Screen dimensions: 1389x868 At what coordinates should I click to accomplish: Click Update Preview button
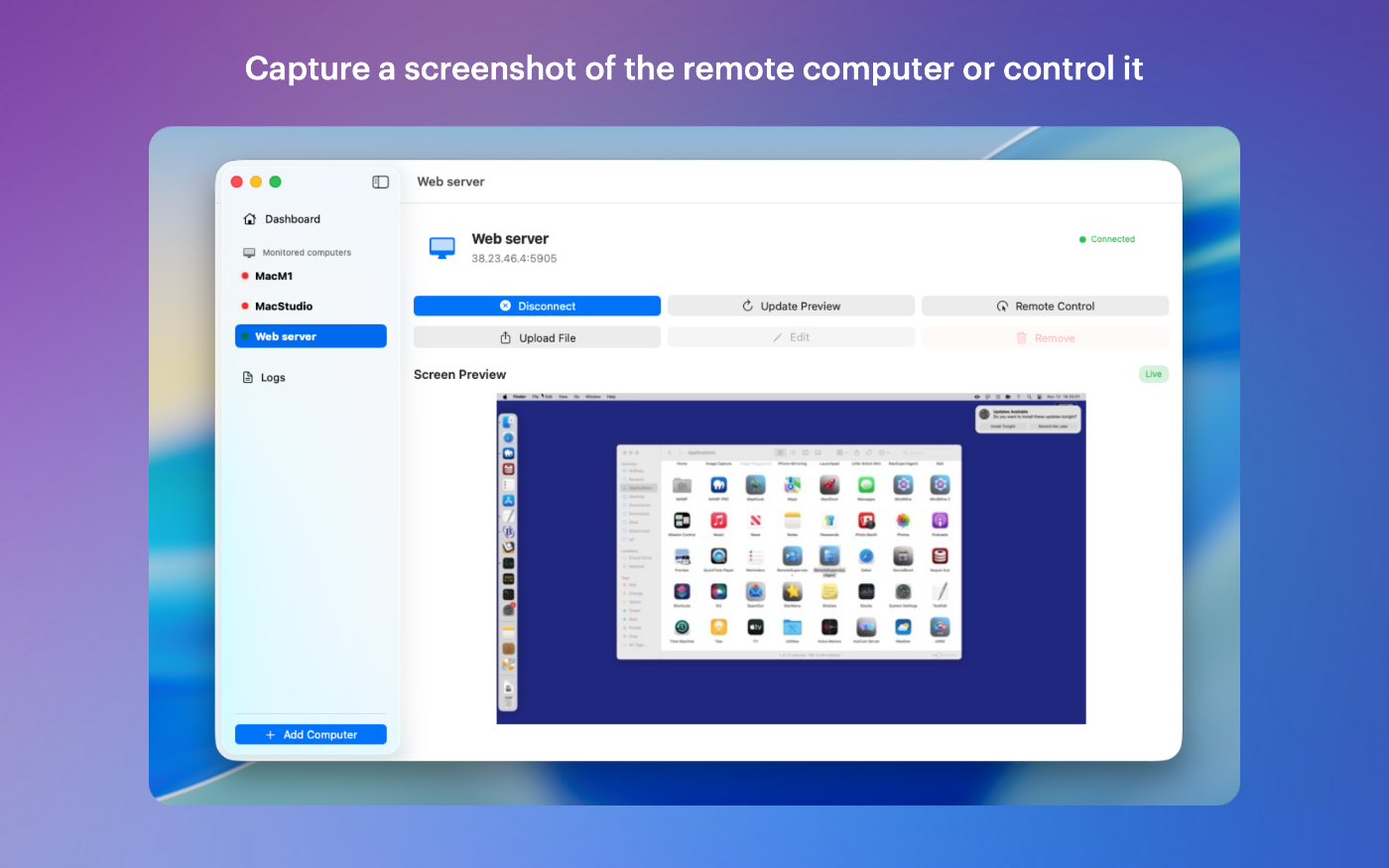coord(791,307)
